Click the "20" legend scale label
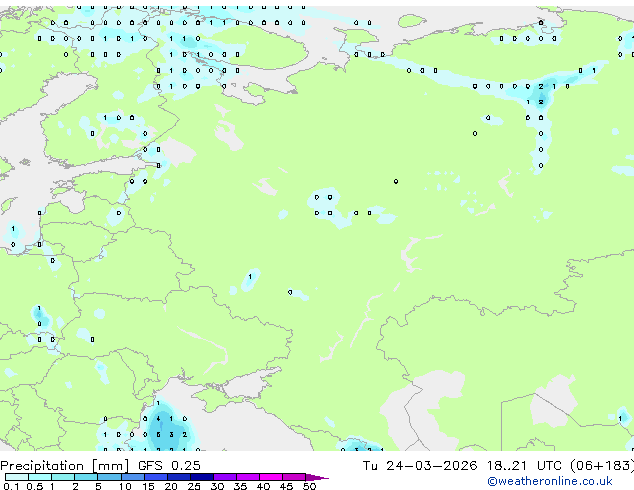The height and width of the screenshot is (490, 634). [171, 486]
